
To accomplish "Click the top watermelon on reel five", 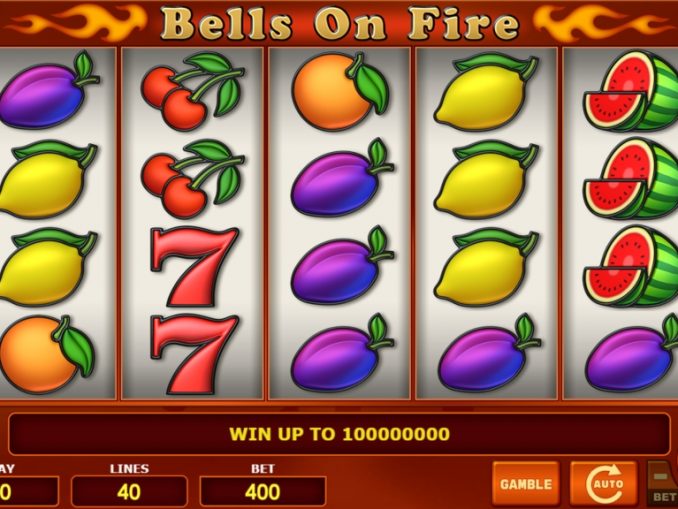I will (x=630, y=92).
